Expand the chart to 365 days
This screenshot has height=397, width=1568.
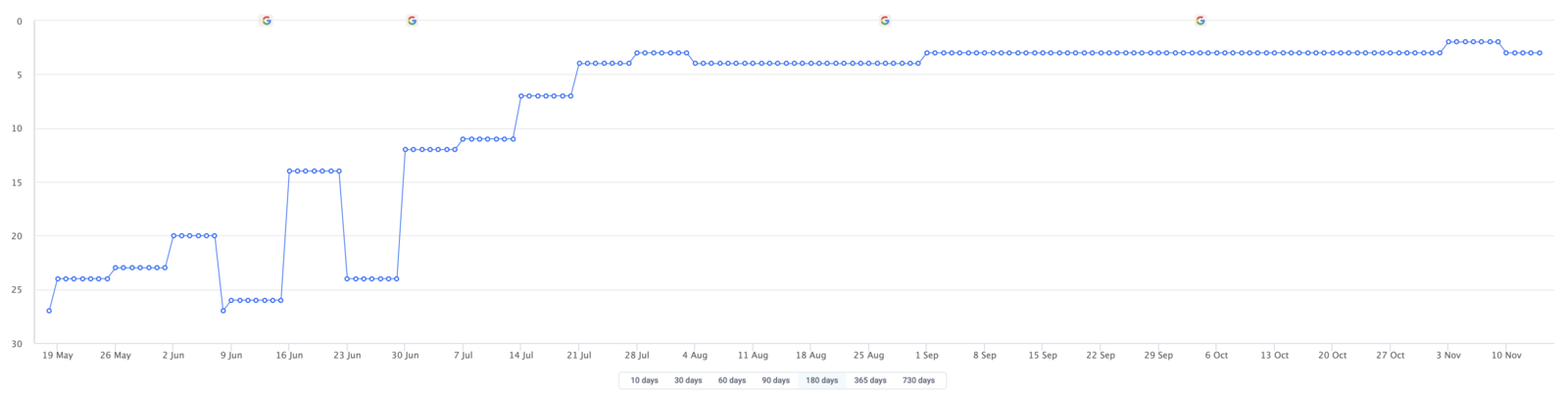[x=870, y=380]
